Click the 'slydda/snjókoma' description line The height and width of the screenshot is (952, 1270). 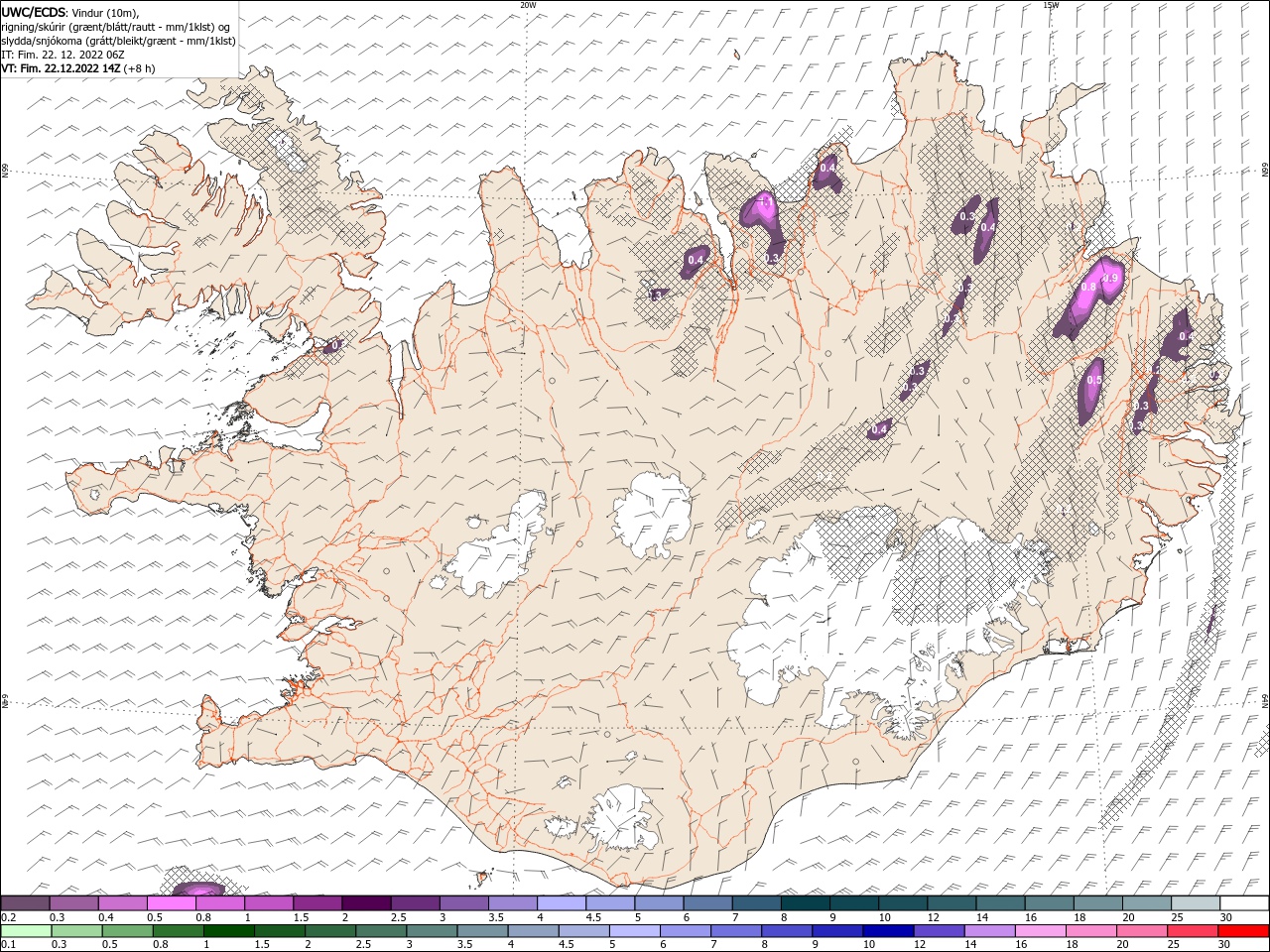tap(118, 41)
